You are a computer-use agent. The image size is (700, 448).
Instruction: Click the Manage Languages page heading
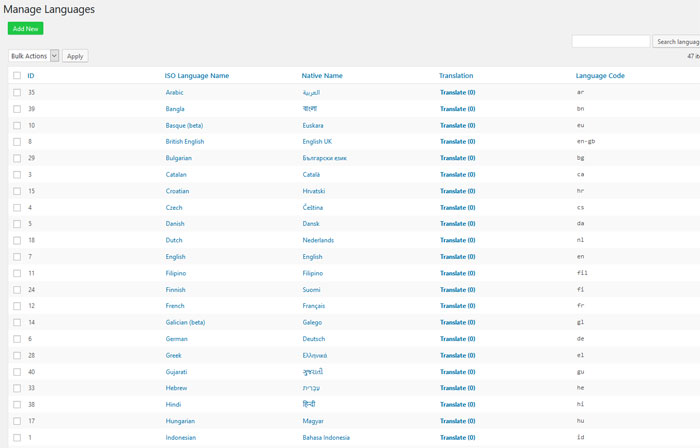click(x=49, y=9)
